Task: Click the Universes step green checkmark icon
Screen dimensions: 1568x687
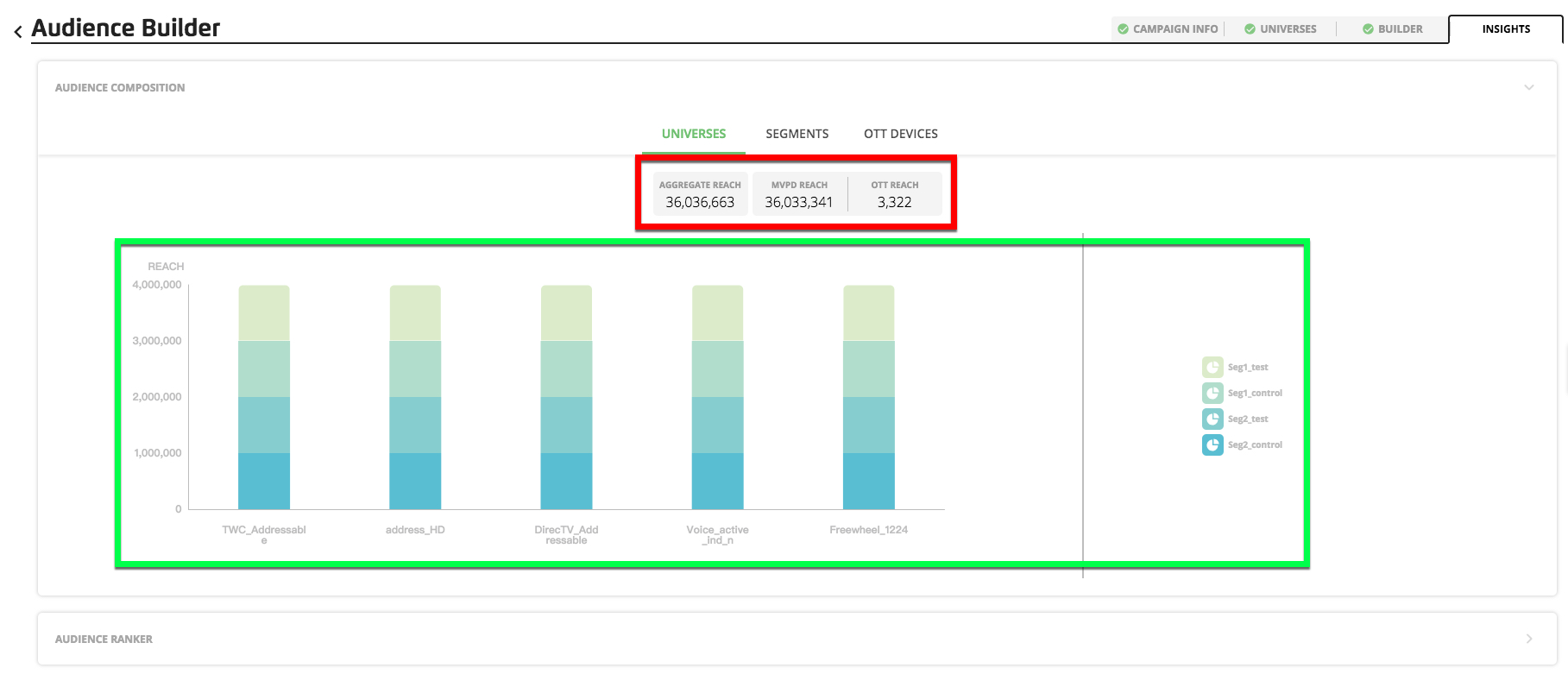Action: [x=1250, y=29]
